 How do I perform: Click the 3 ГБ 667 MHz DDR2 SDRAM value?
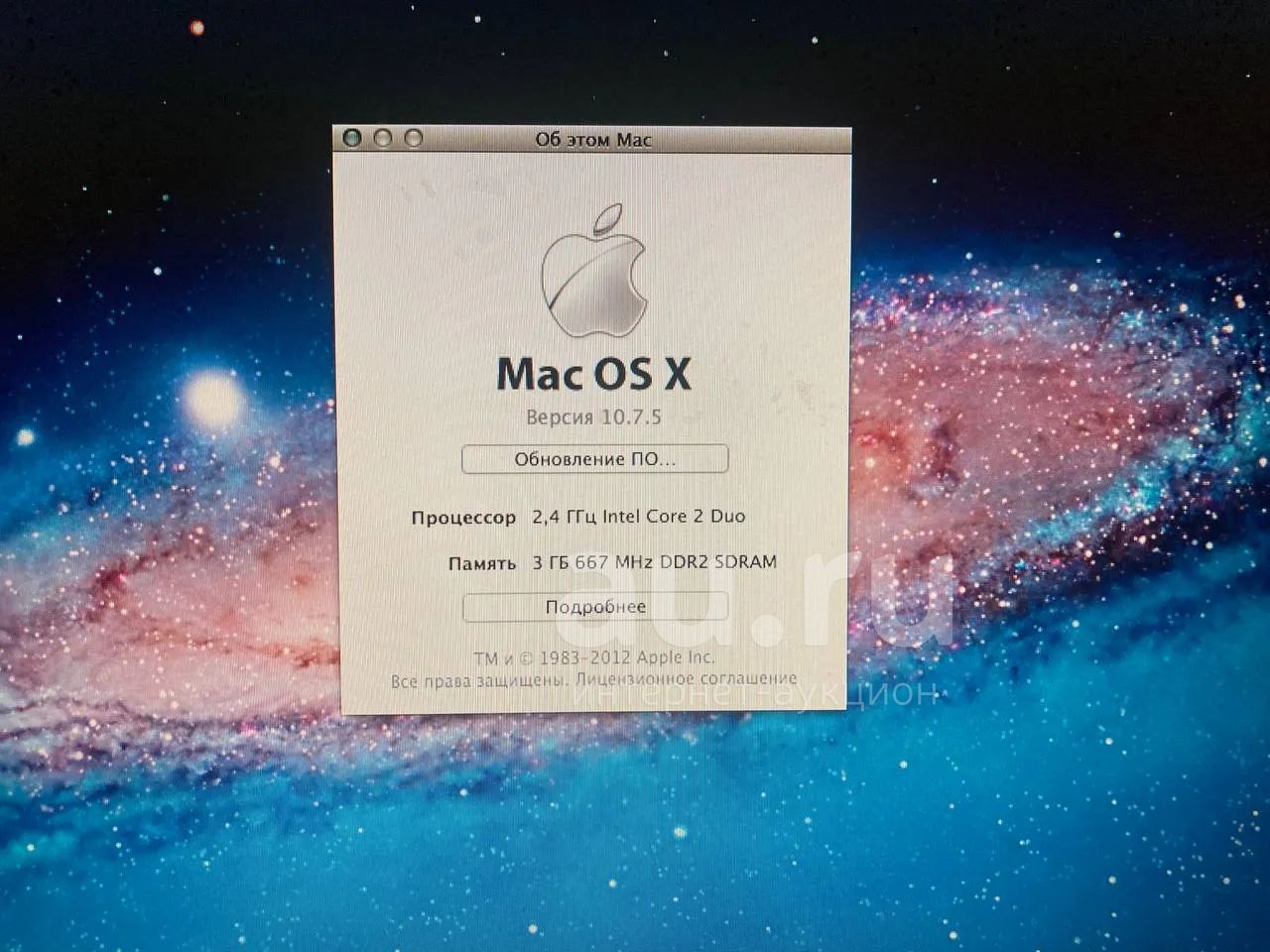tap(655, 561)
